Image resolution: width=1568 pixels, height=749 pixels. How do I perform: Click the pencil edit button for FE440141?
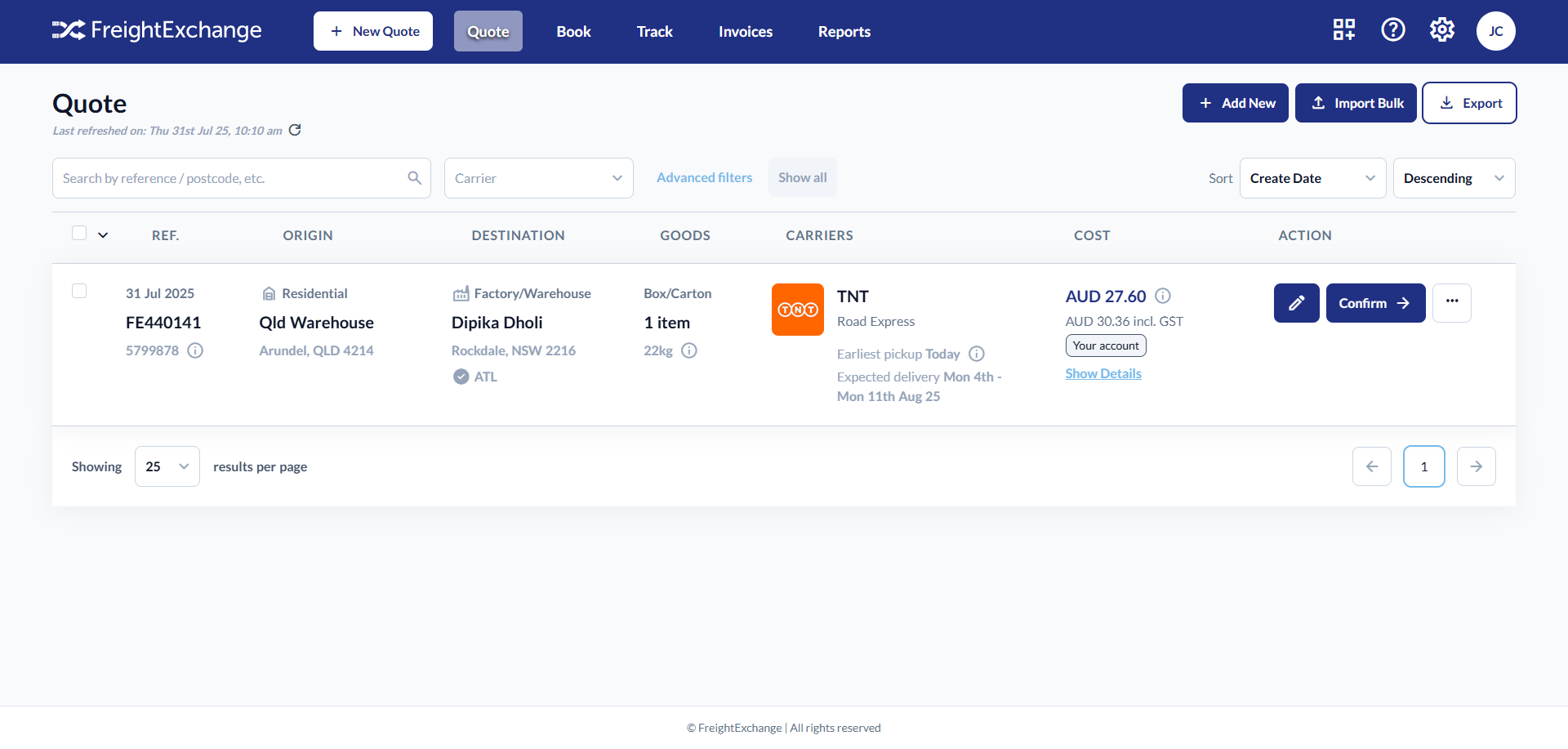coord(1297,303)
